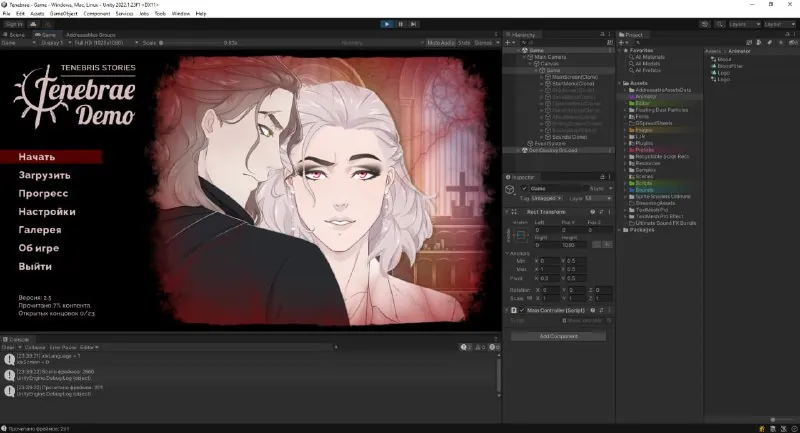Open the Layers dropdown
The image size is (800, 433).
point(744,24)
